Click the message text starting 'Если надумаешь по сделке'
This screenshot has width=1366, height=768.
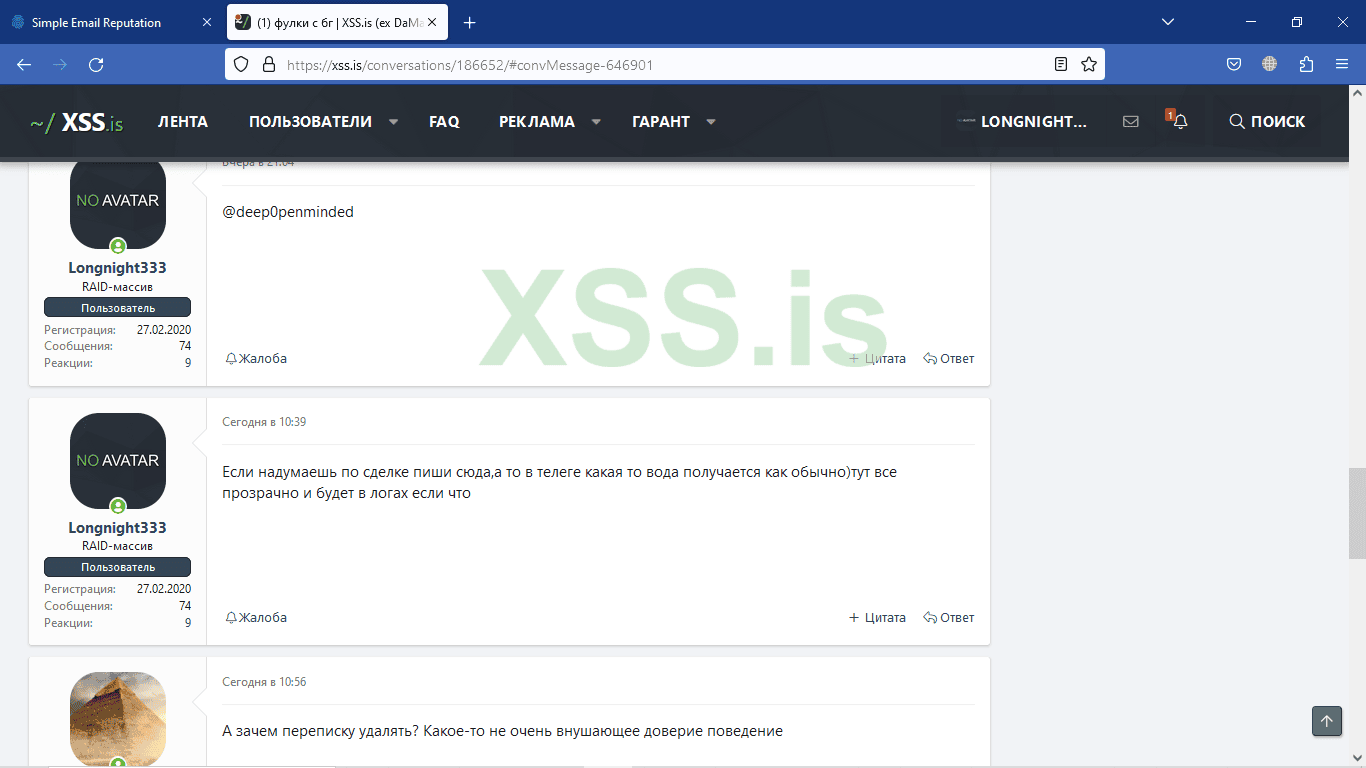click(x=559, y=482)
